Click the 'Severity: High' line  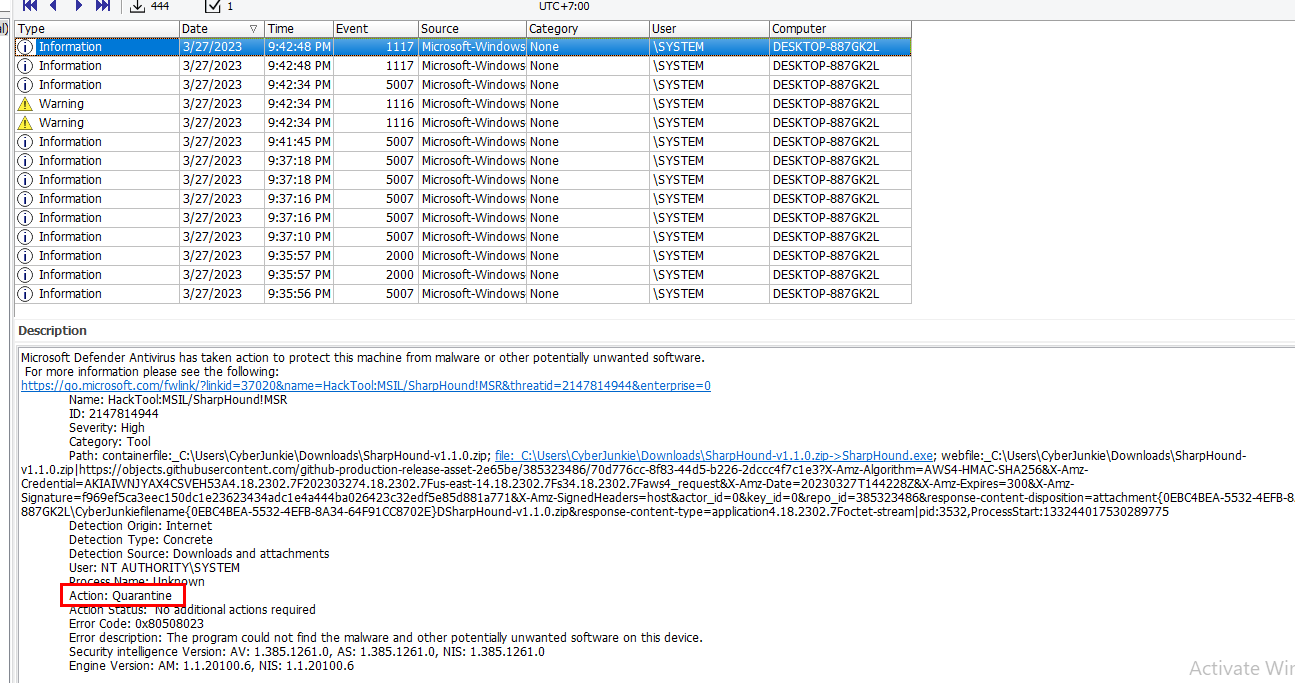pos(107,427)
